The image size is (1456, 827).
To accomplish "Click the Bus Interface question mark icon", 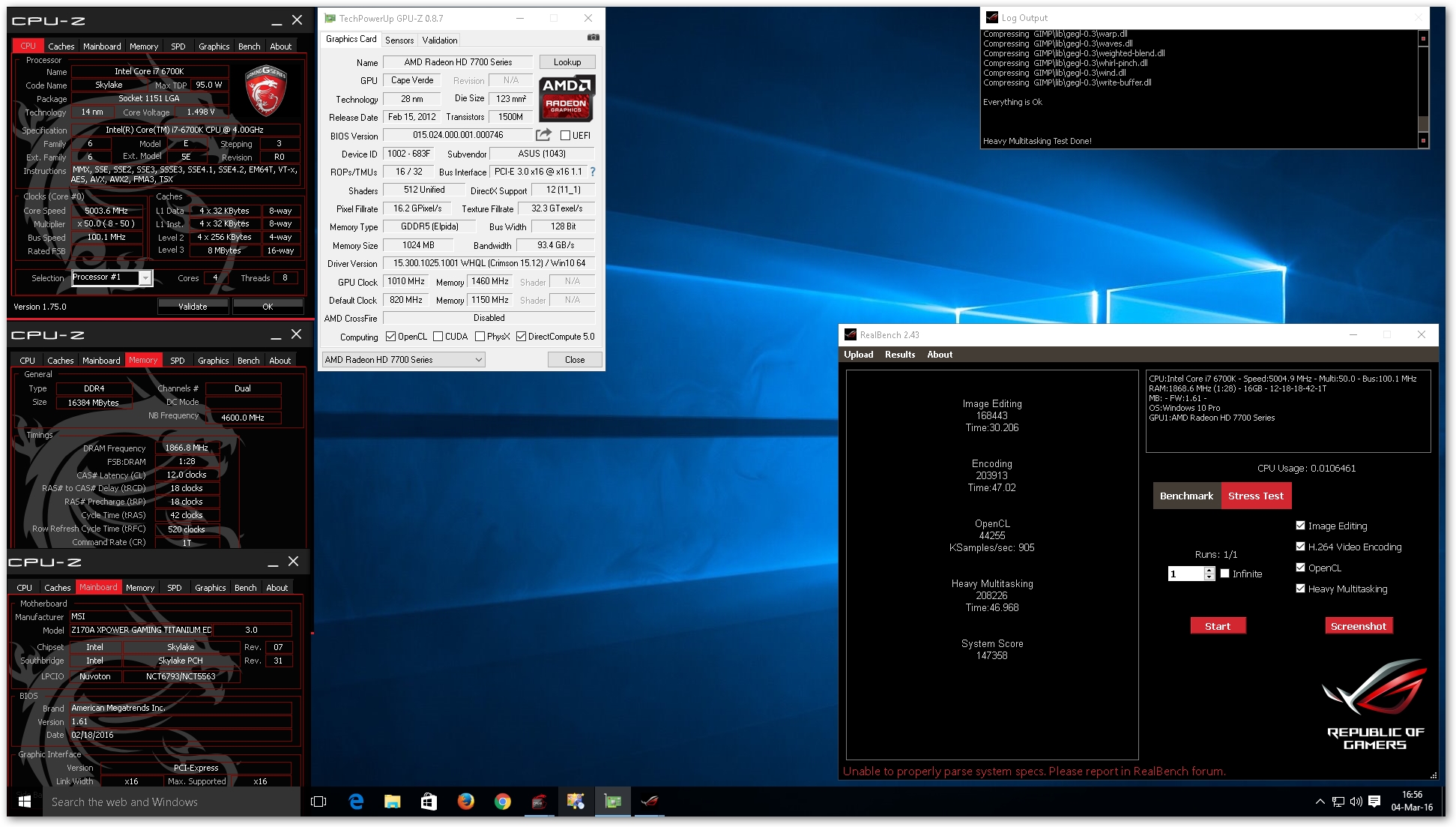I will [593, 172].
